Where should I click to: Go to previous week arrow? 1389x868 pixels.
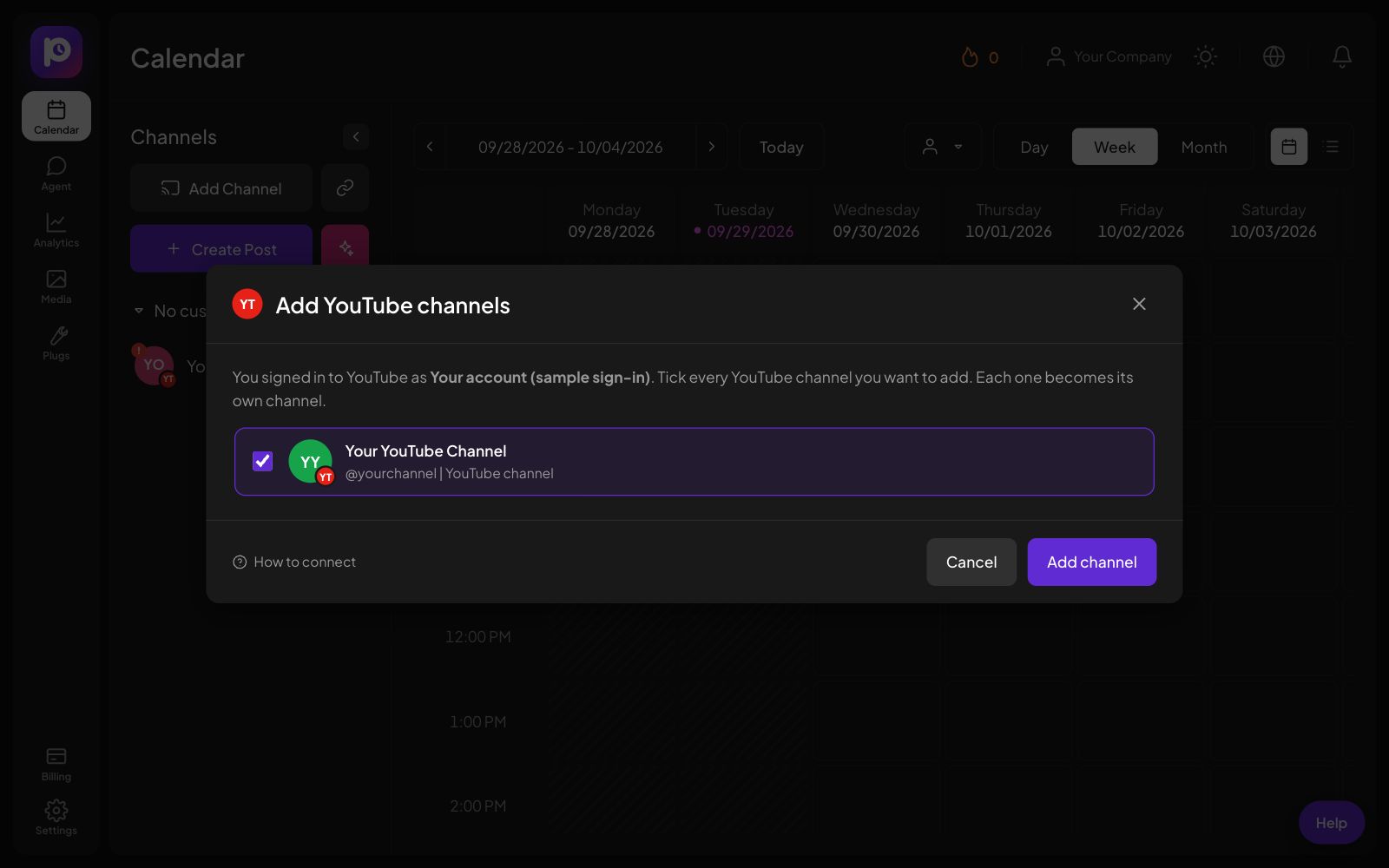point(430,147)
